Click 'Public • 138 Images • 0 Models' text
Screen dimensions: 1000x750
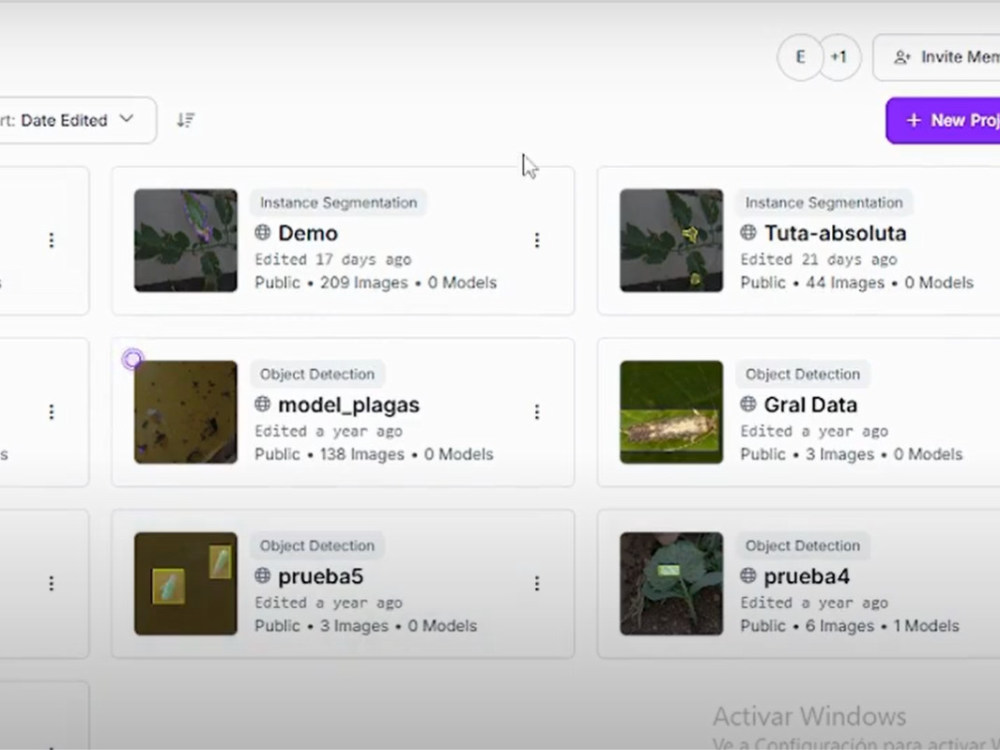point(374,454)
